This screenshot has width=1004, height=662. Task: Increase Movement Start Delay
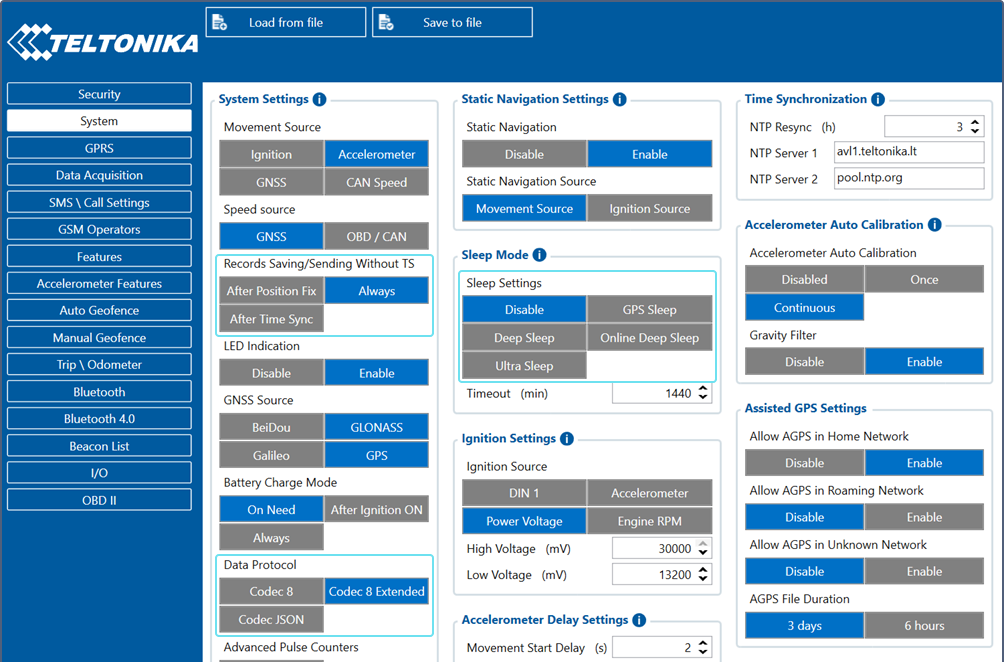[x=703, y=643]
